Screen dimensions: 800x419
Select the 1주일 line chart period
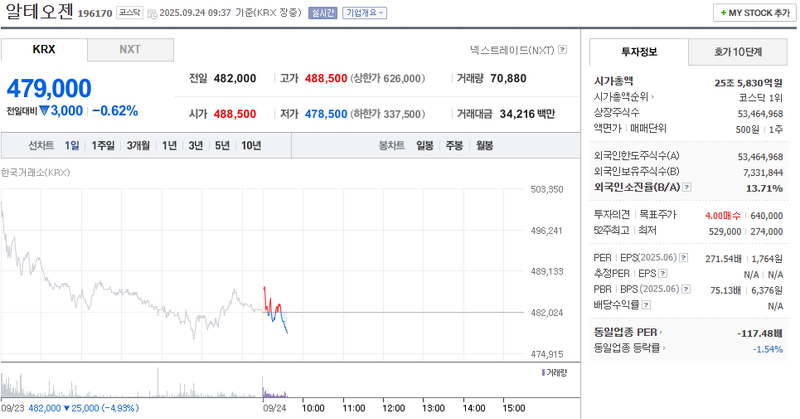coord(103,145)
